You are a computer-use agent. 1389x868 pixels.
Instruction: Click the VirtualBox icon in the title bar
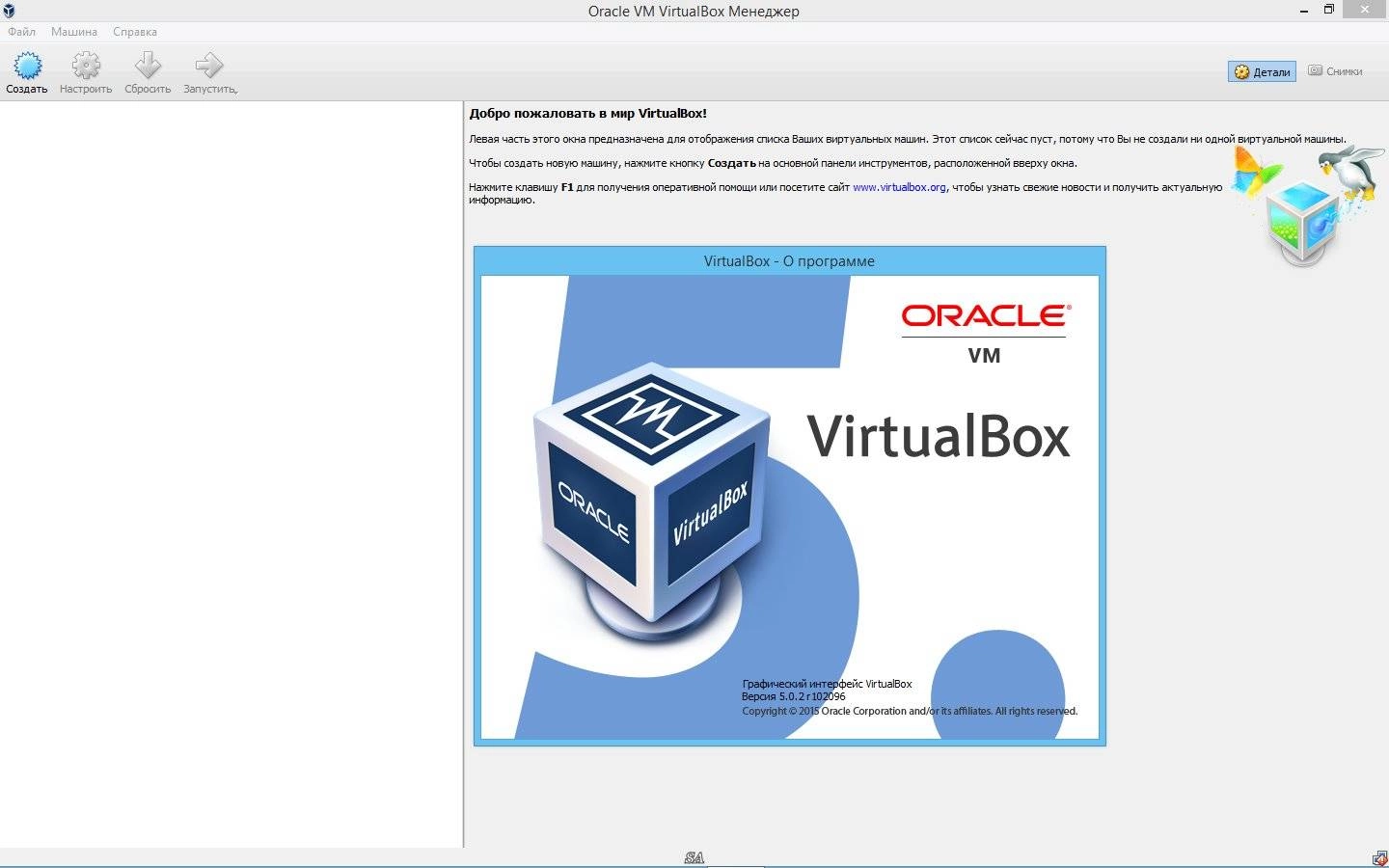point(9,11)
